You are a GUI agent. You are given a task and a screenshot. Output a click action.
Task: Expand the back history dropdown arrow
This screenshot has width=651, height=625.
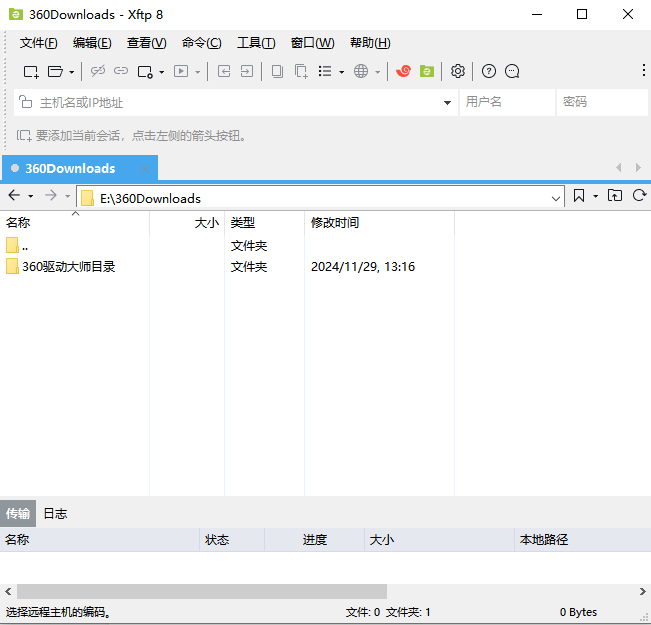[x=31, y=196]
